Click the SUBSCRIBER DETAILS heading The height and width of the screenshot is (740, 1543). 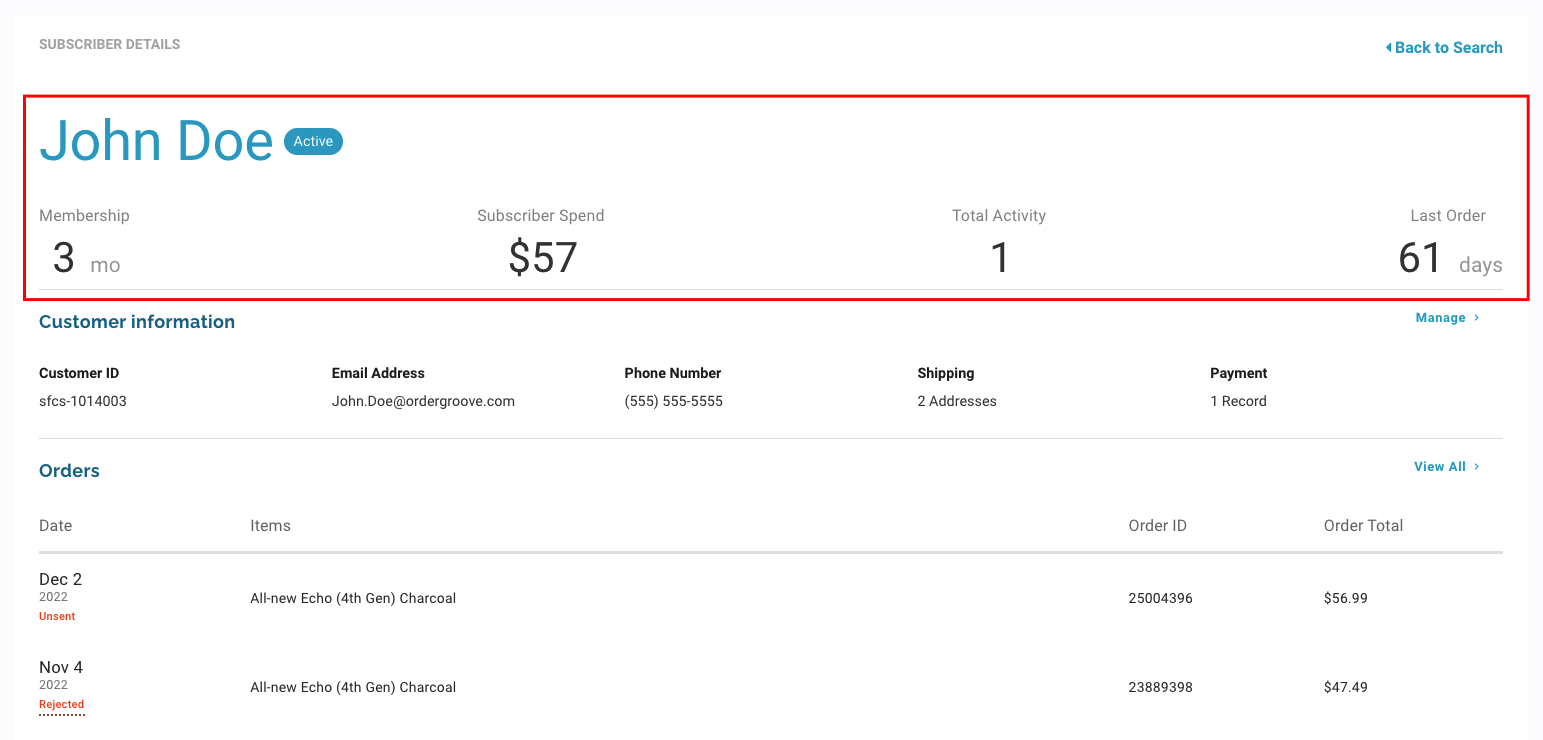[x=110, y=44]
